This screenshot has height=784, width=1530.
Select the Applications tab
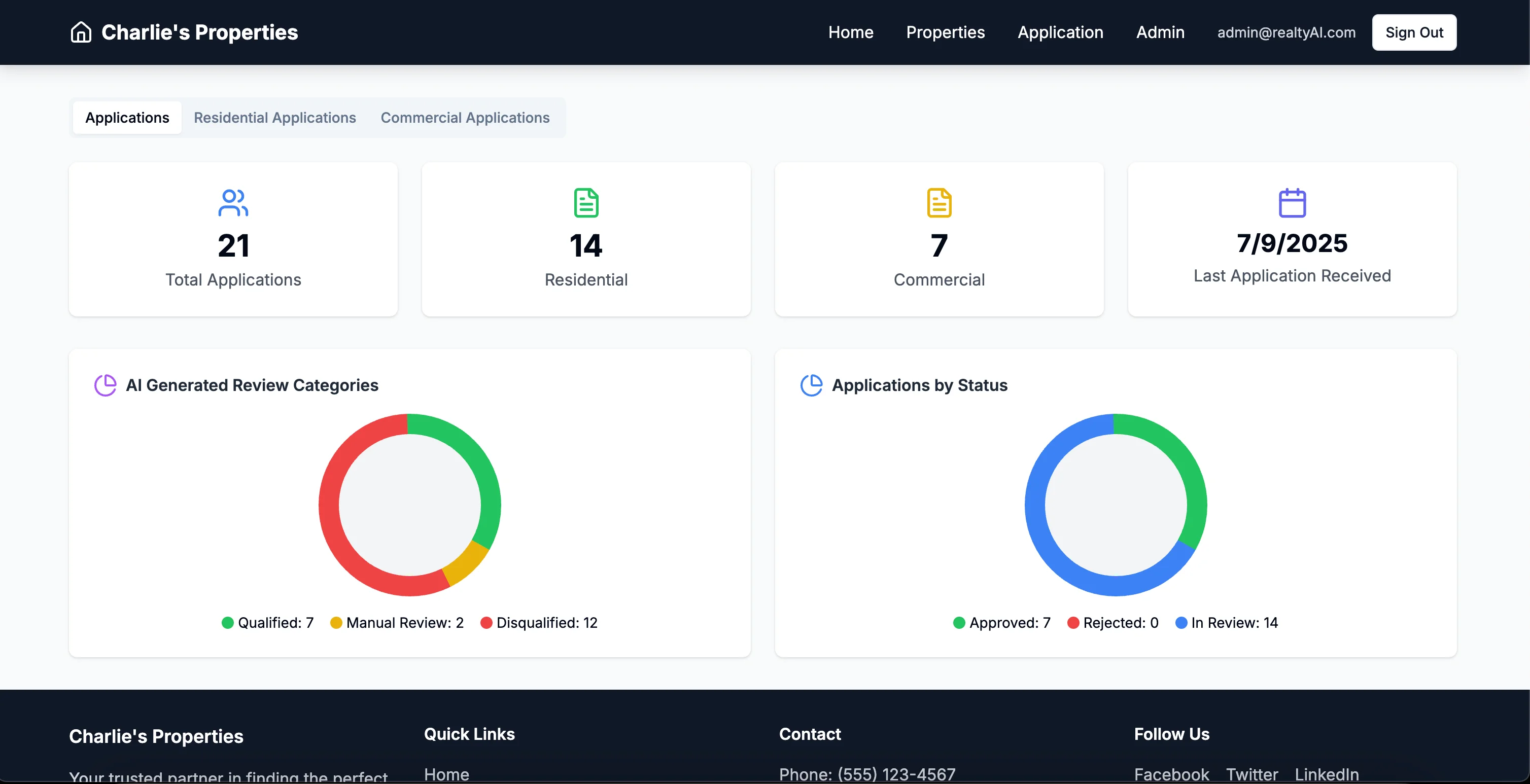[127, 118]
